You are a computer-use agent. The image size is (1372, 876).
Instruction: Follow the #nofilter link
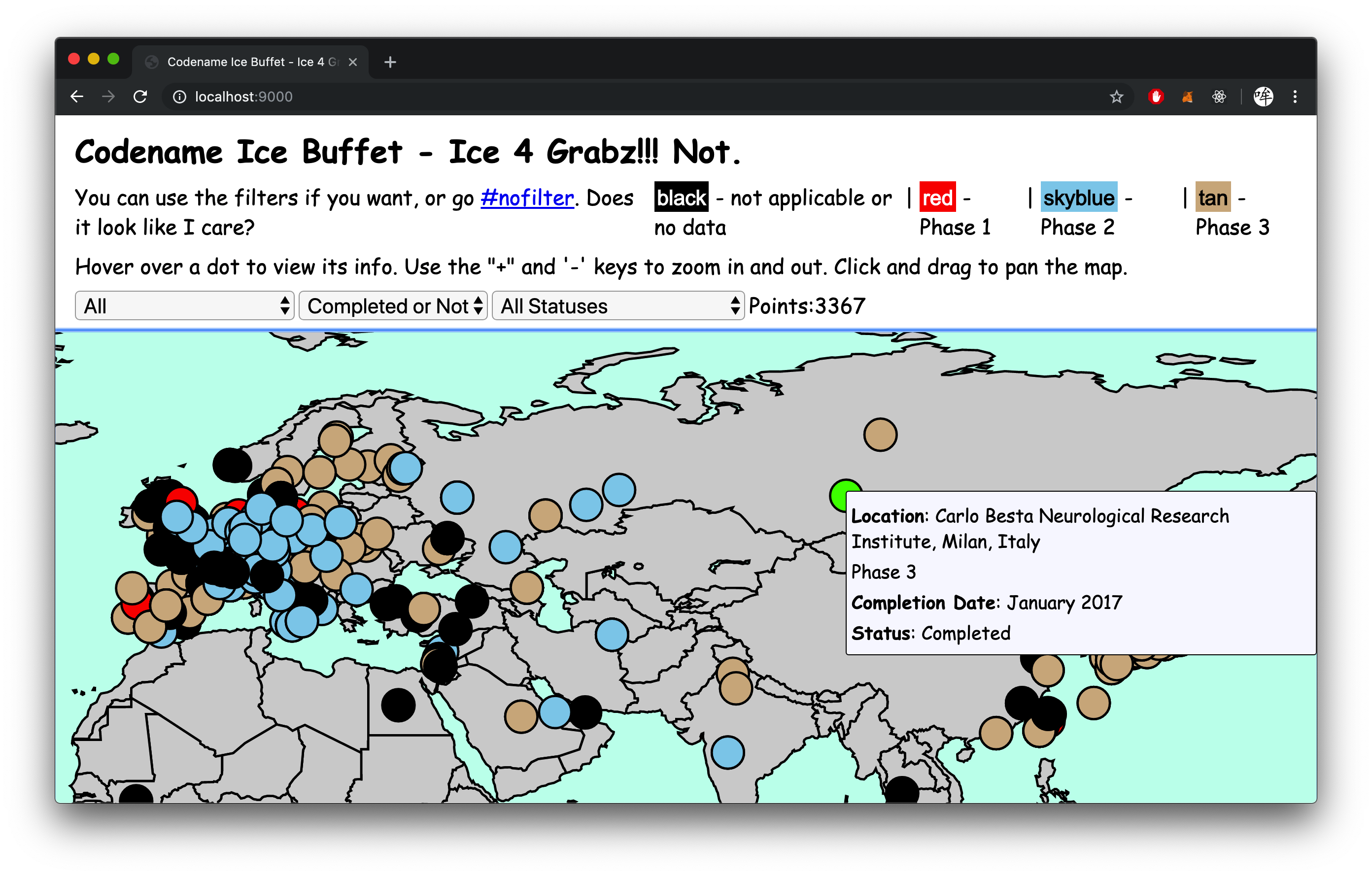click(x=527, y=198)
